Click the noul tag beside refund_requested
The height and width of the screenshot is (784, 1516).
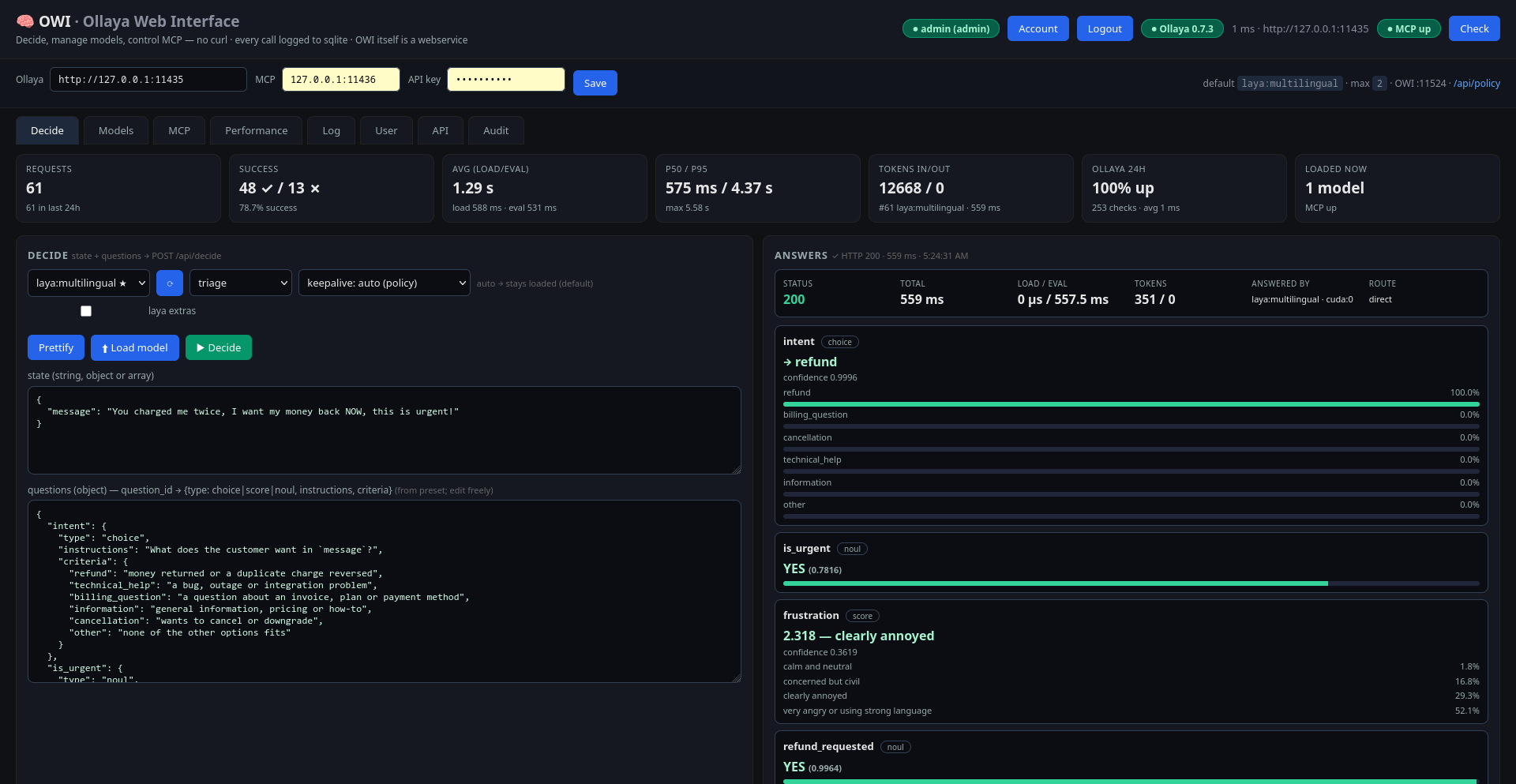pyautogui.click(x=895, y=747)
